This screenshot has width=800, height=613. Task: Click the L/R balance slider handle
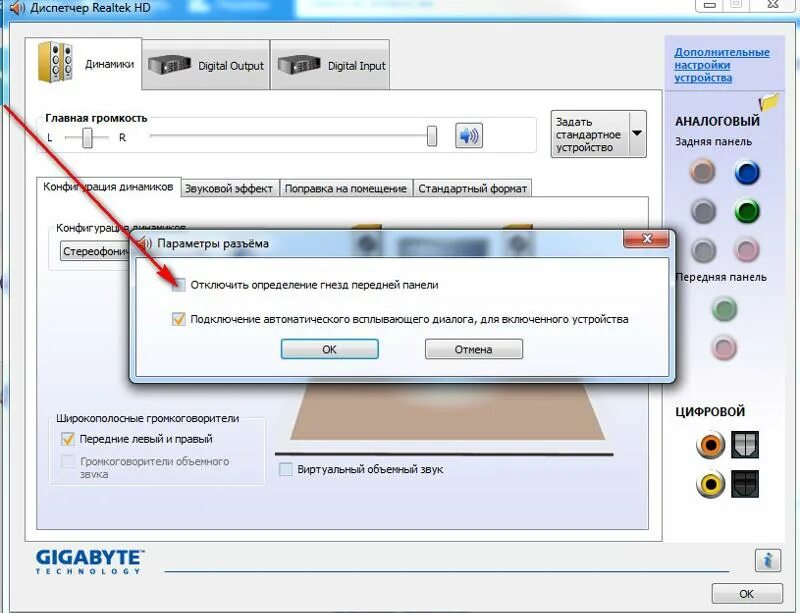coord(87,138)
